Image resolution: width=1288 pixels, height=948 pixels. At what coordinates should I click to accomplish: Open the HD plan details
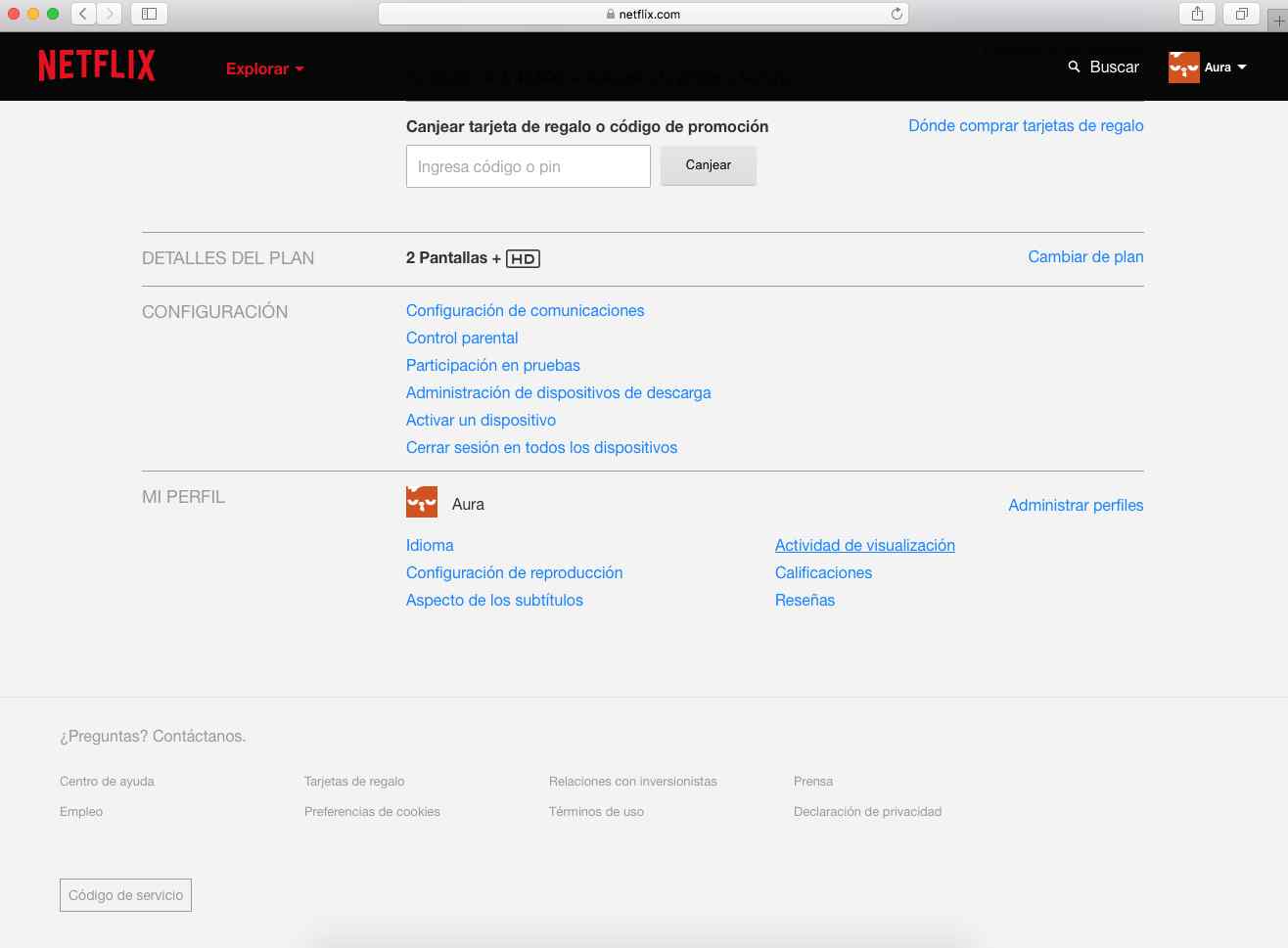tap(523, 258)
